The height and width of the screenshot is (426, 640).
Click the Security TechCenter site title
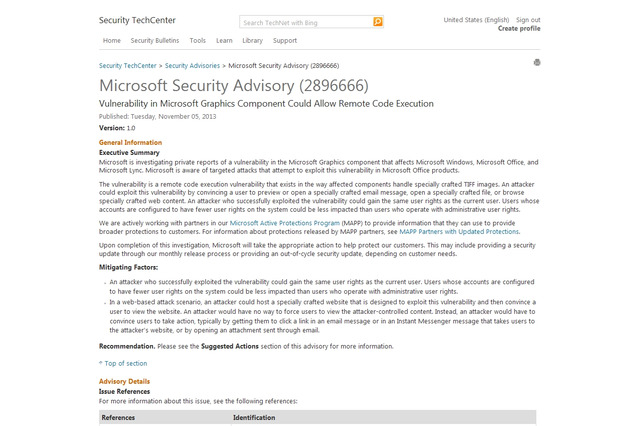pos(134,20)
